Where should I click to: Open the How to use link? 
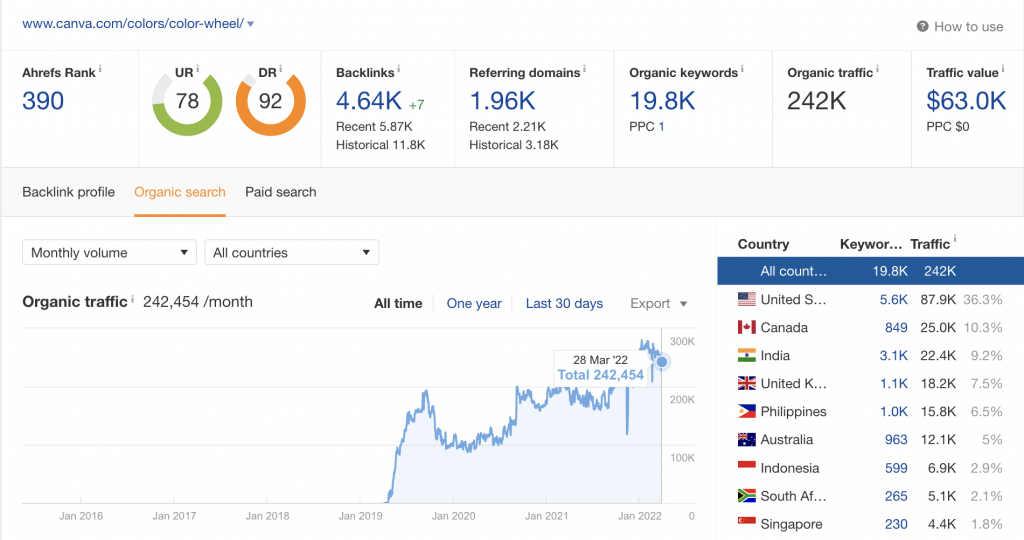click(968, 27)
